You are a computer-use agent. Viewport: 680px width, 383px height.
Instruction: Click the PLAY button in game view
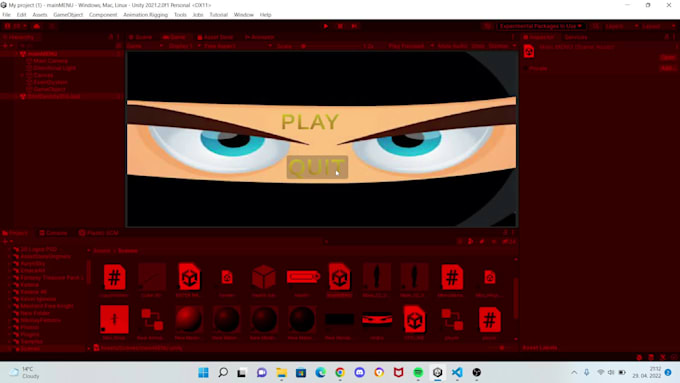point(310,122)
